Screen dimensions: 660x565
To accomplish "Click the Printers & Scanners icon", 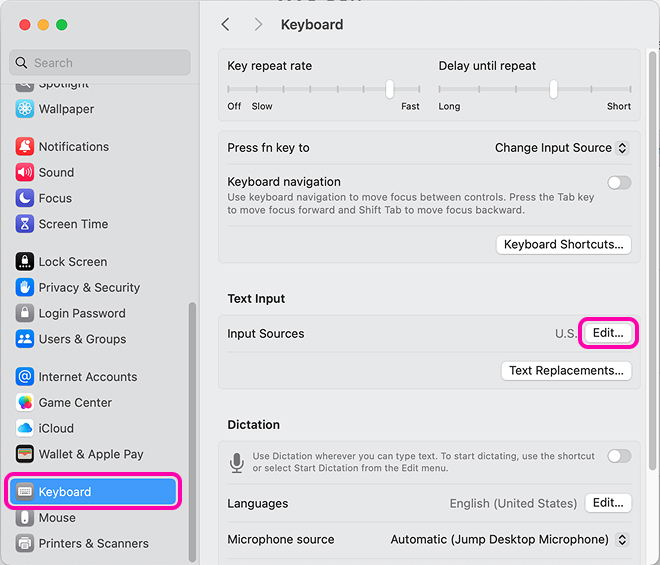I will pos(25,543).
